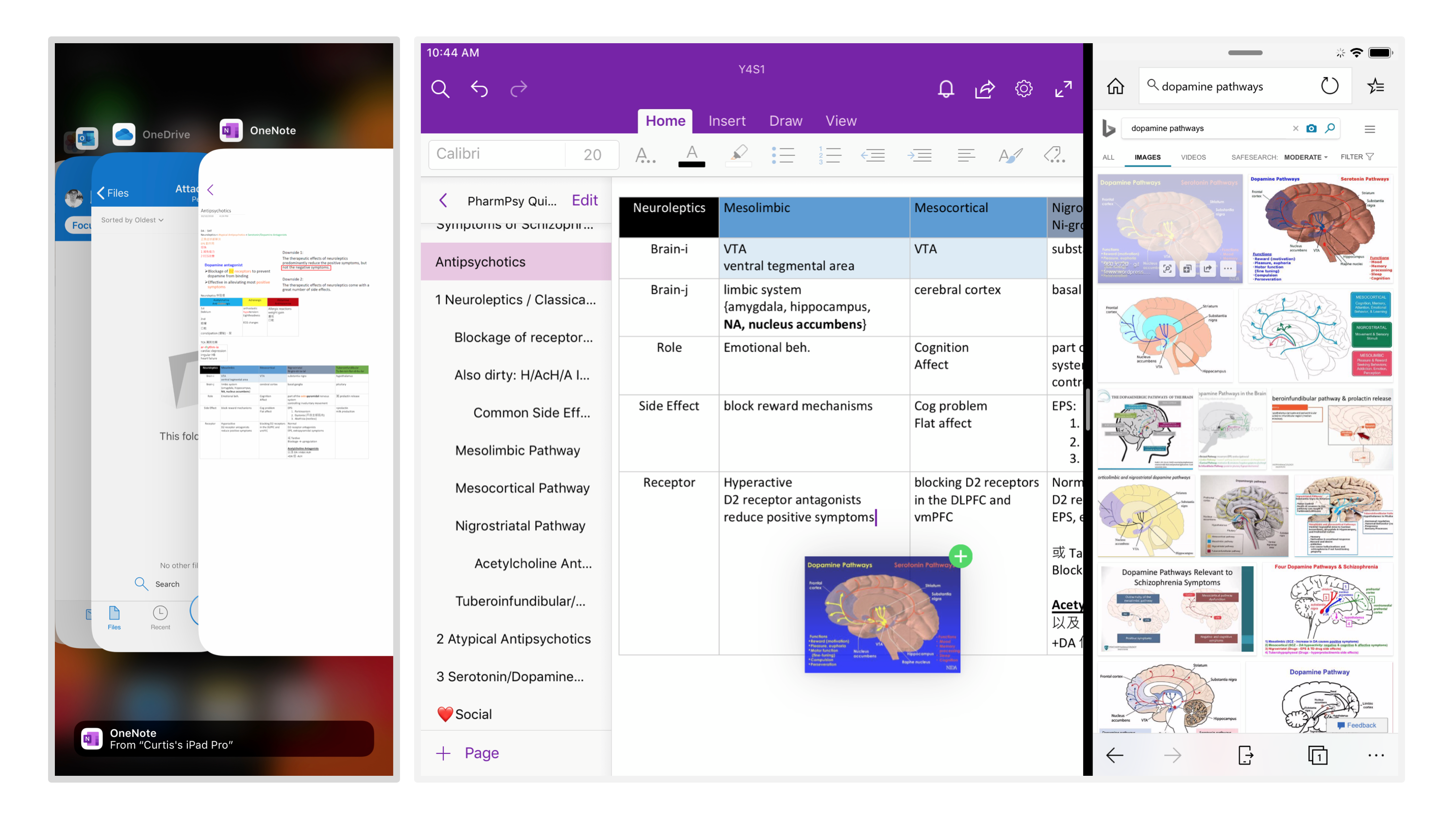Tap the share icon in OneNote
This screenshot has height=819, width=1456.
pyautogui.click(x=985, y=89)
